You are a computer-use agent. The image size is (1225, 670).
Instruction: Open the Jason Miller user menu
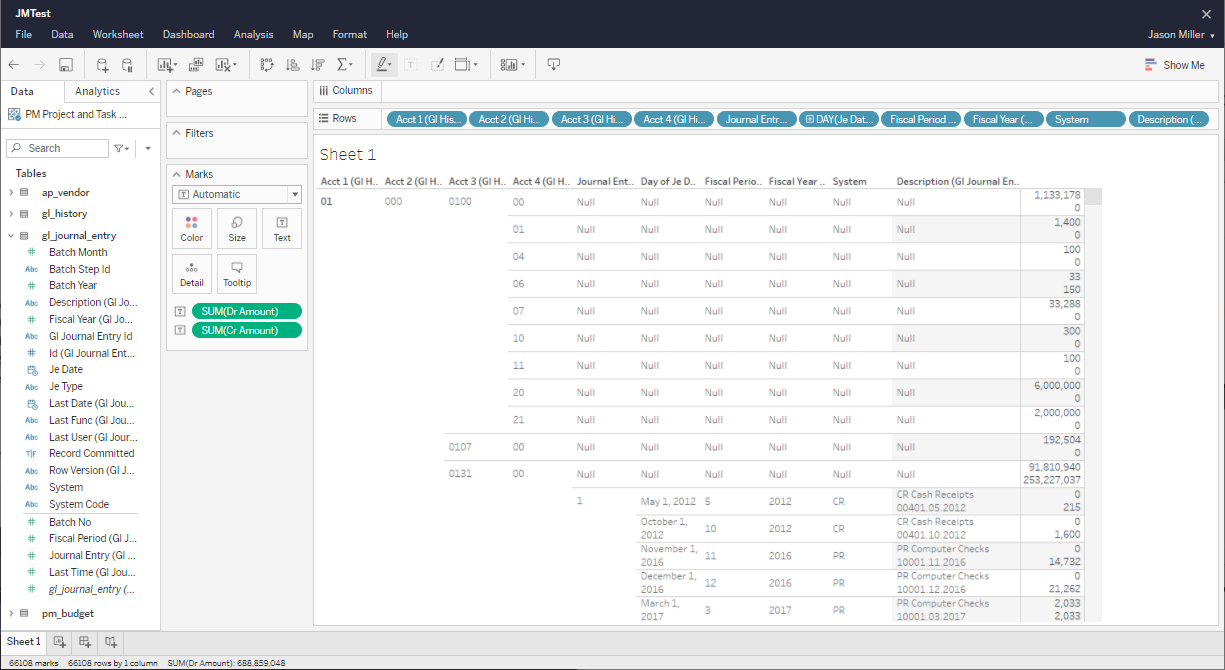point(1181,34)
